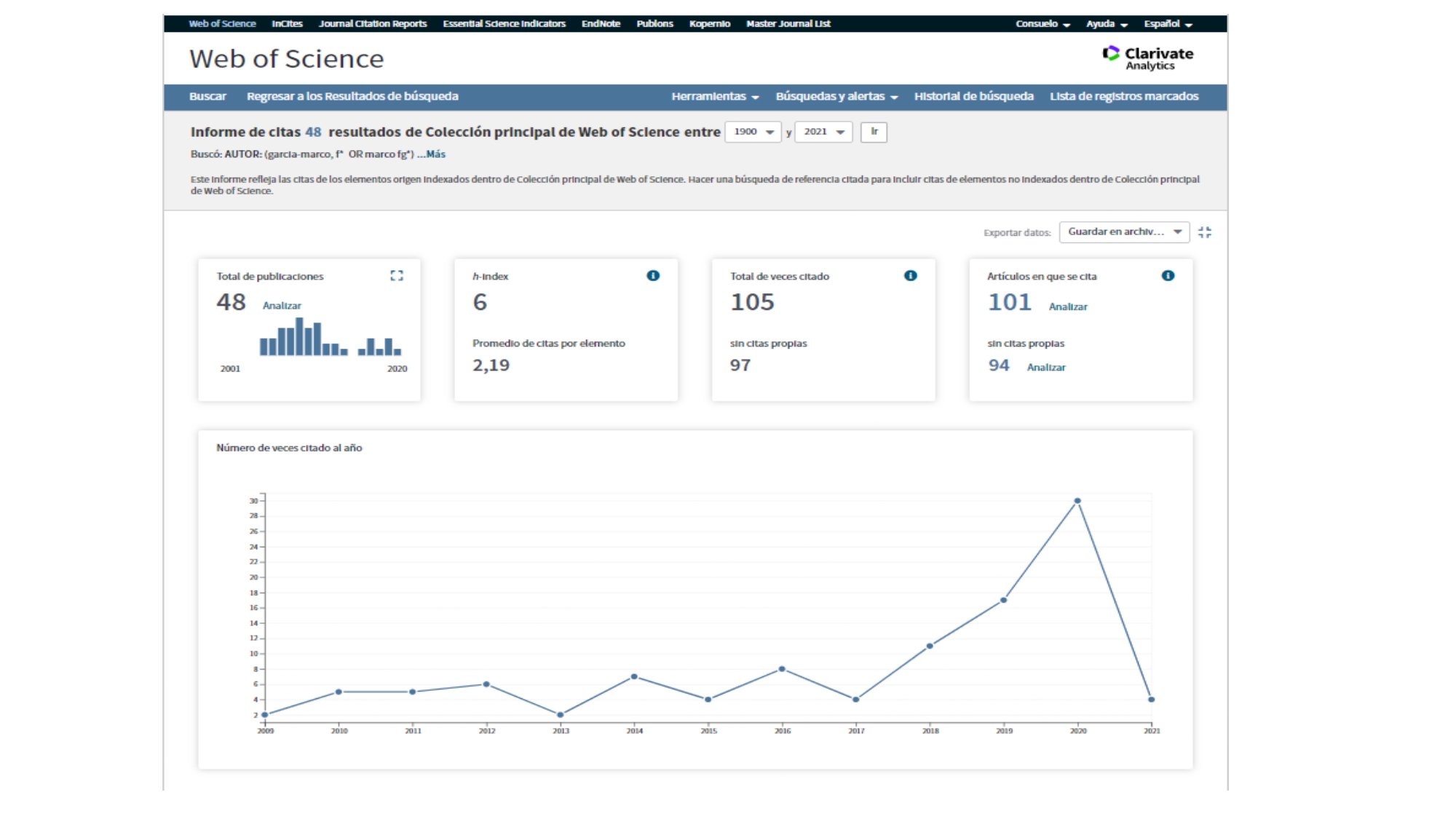Viewport: 1456px width, 819px height.
Task: Open the 2021 end year dropdown
Action: click(x=823, y=132)
